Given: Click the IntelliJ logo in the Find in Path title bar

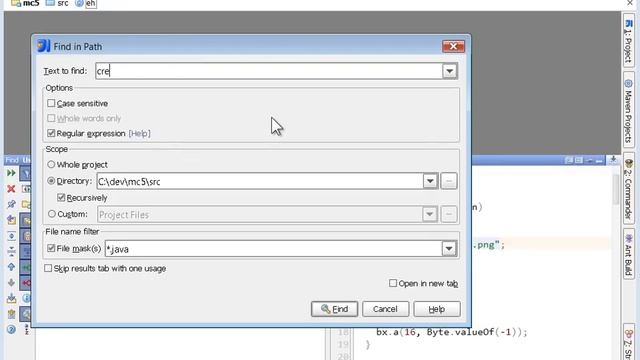Looking at the screenshot, I should pos(44,46).
